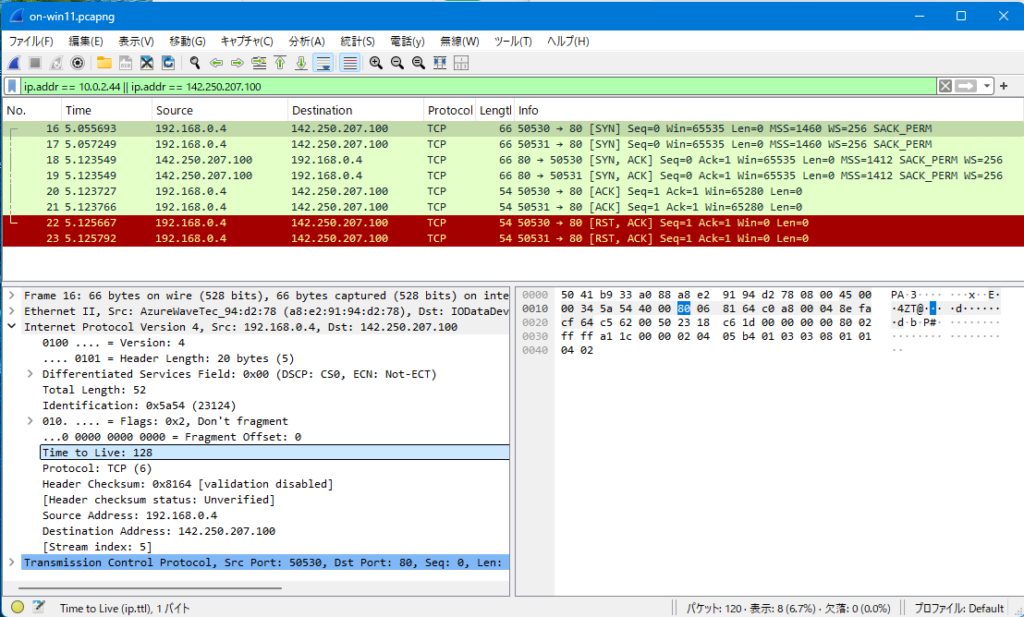
Task: Open the ツール(T) menu
Action: point(513,41)
